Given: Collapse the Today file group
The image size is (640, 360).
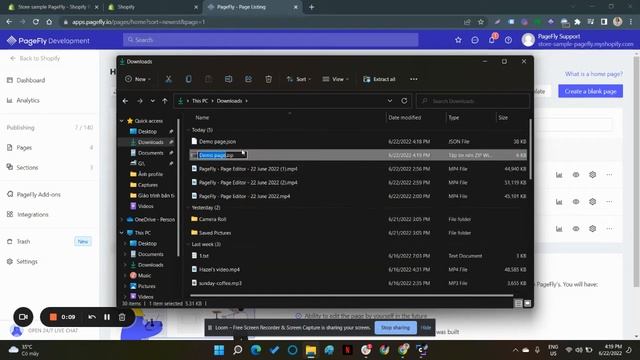Looking at the screenshot, I should tap(188, 130).
